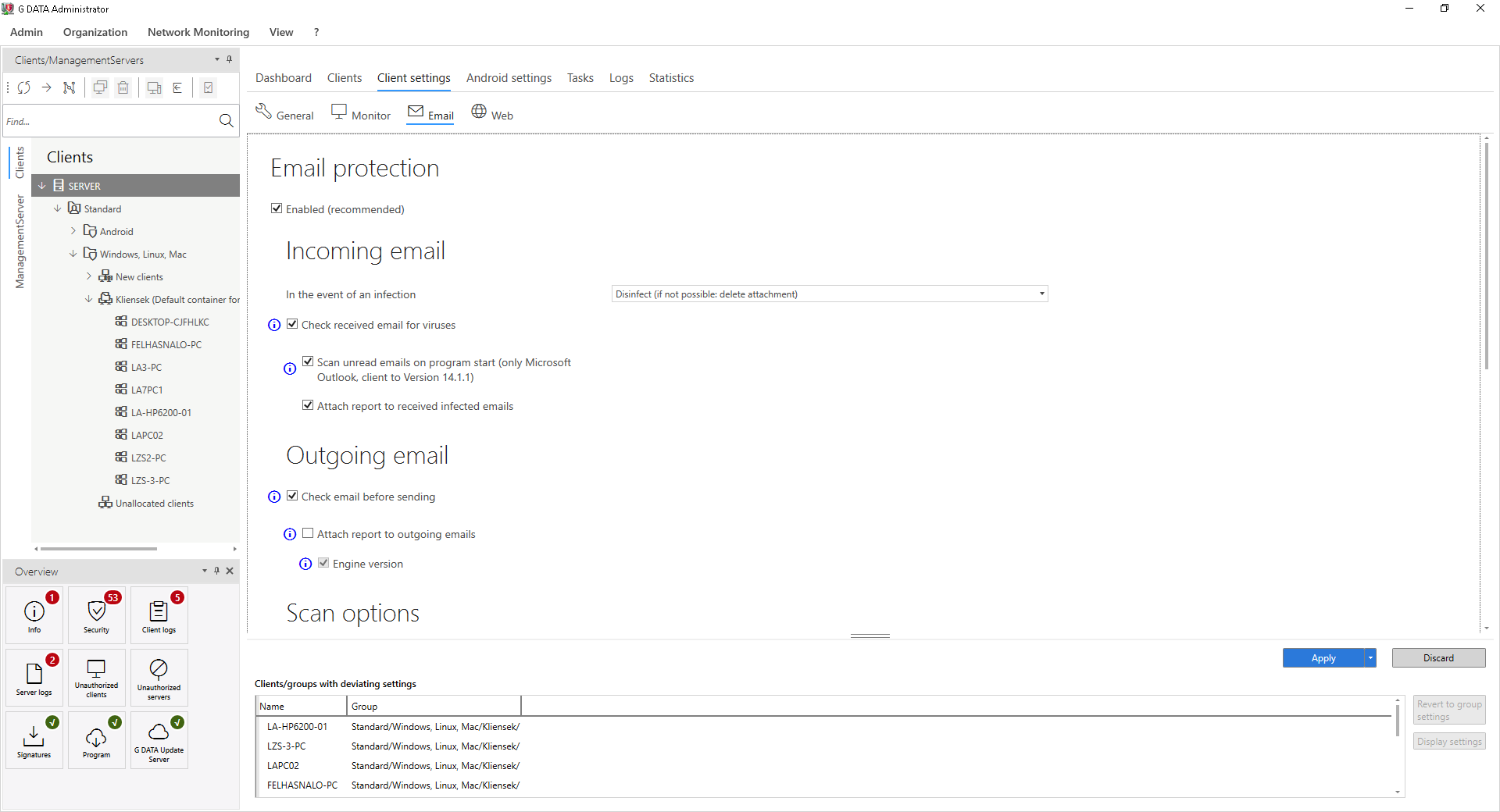Switch to the Statistics tab
Screen dimensions: 1500x812
pos(671,78)
